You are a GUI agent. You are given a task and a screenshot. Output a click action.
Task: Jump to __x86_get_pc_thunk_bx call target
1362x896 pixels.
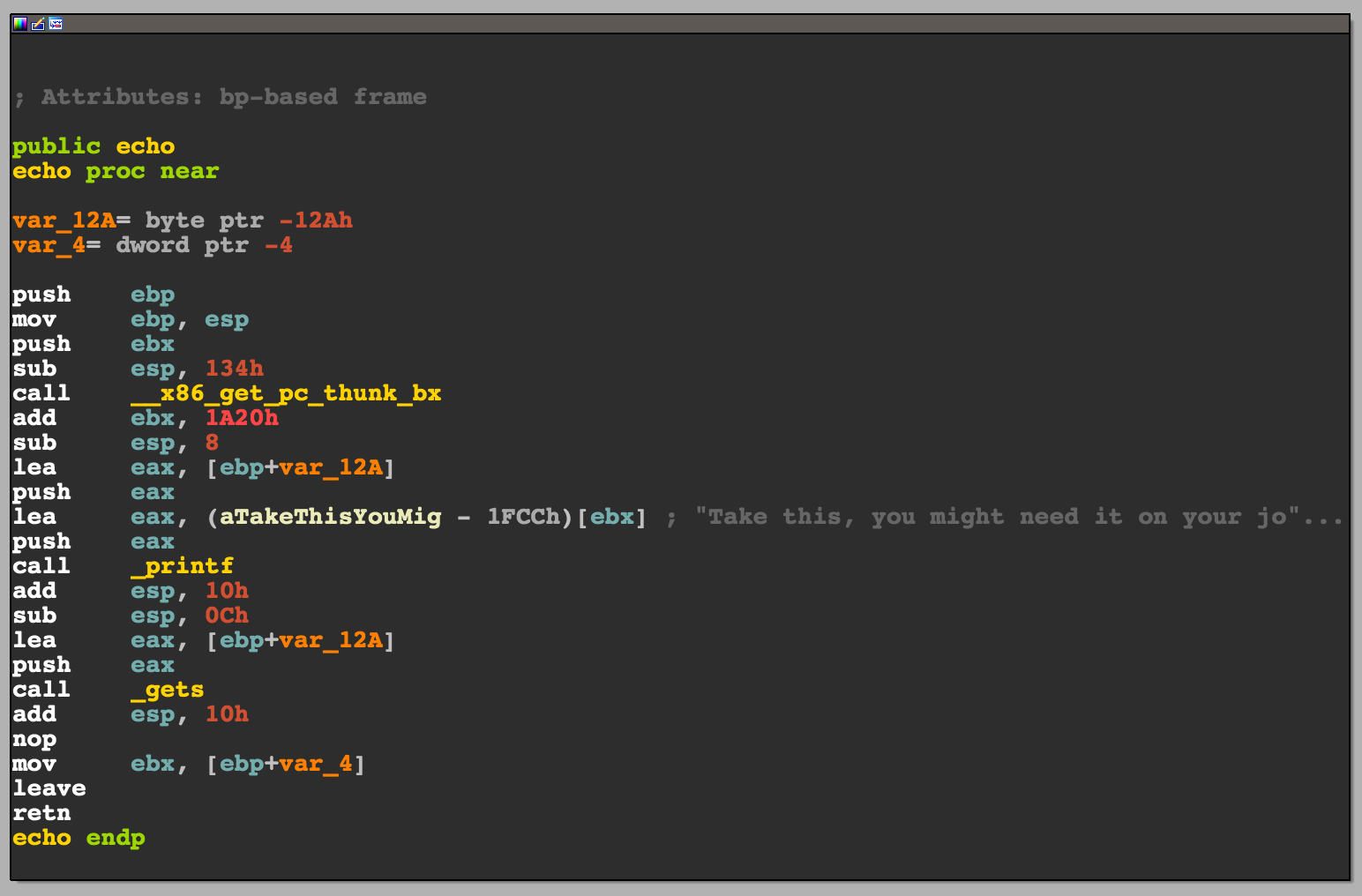click(x=287, y=393)
